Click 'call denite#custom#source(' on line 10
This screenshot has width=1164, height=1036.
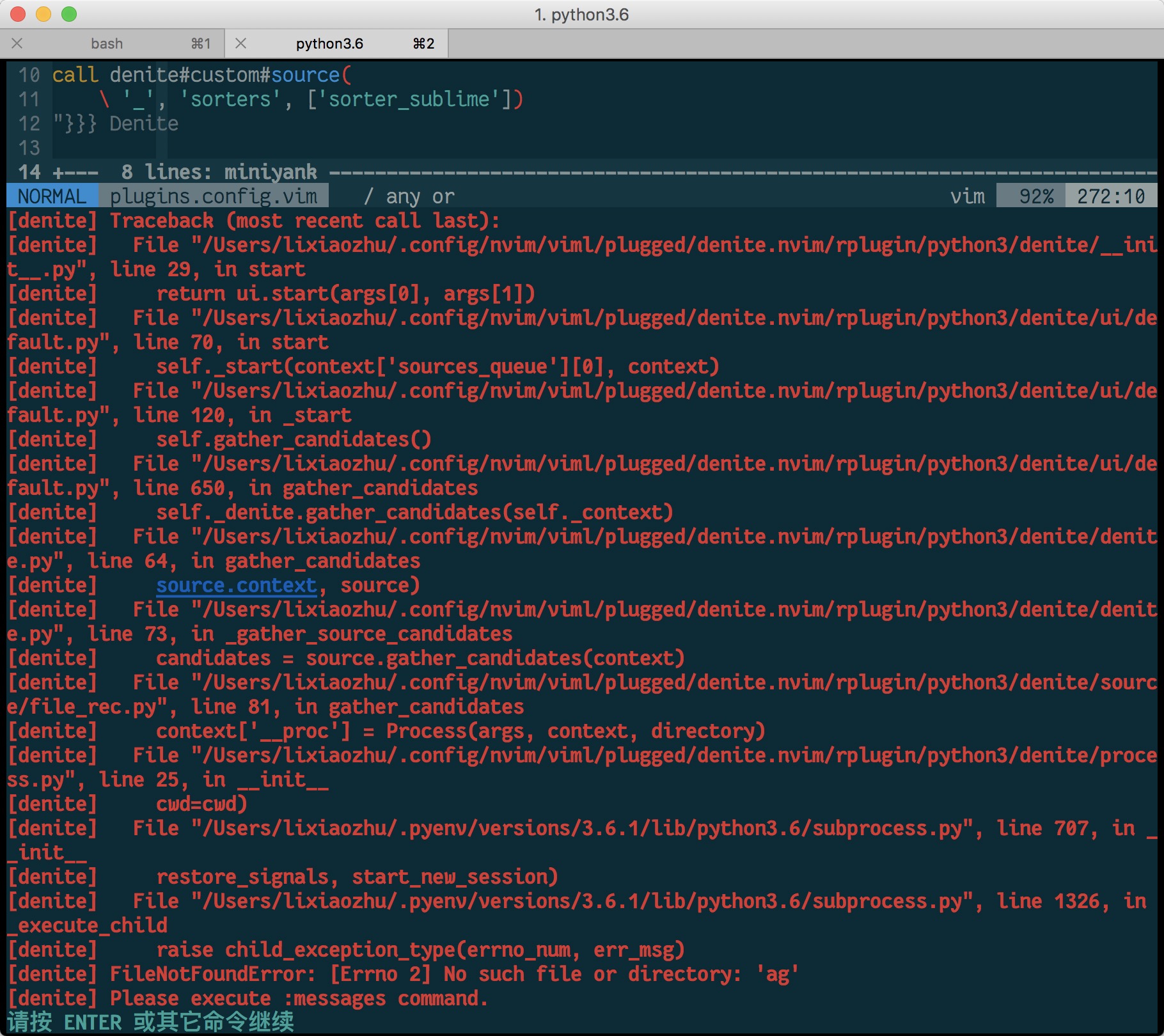[x=202, y=75]
